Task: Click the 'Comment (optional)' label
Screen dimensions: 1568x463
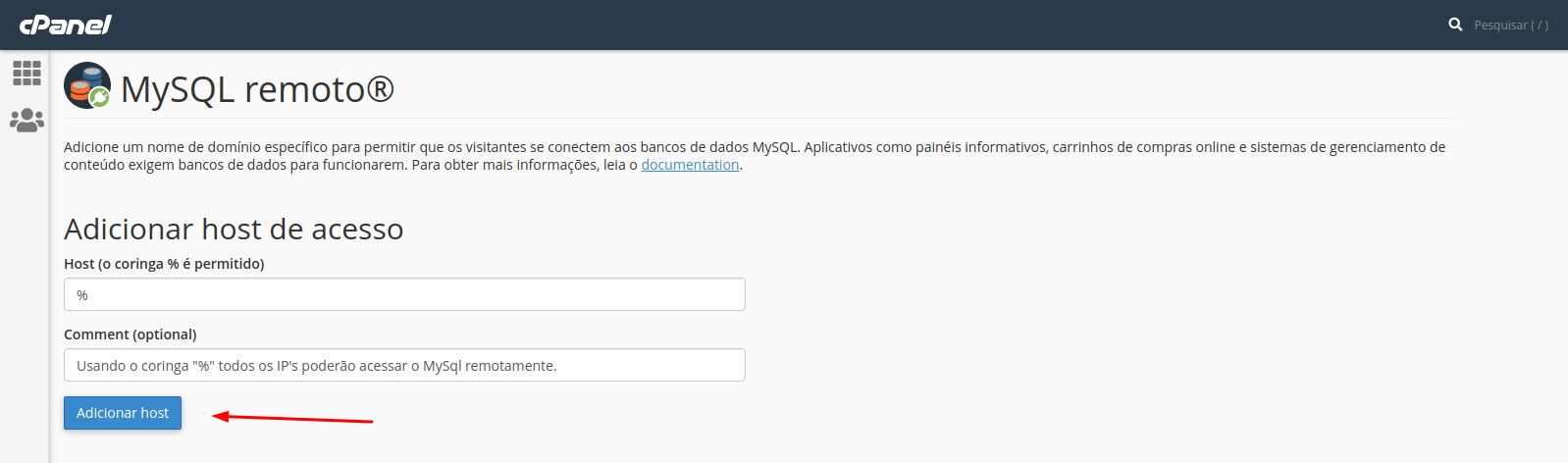Action: tap(131, 334)
